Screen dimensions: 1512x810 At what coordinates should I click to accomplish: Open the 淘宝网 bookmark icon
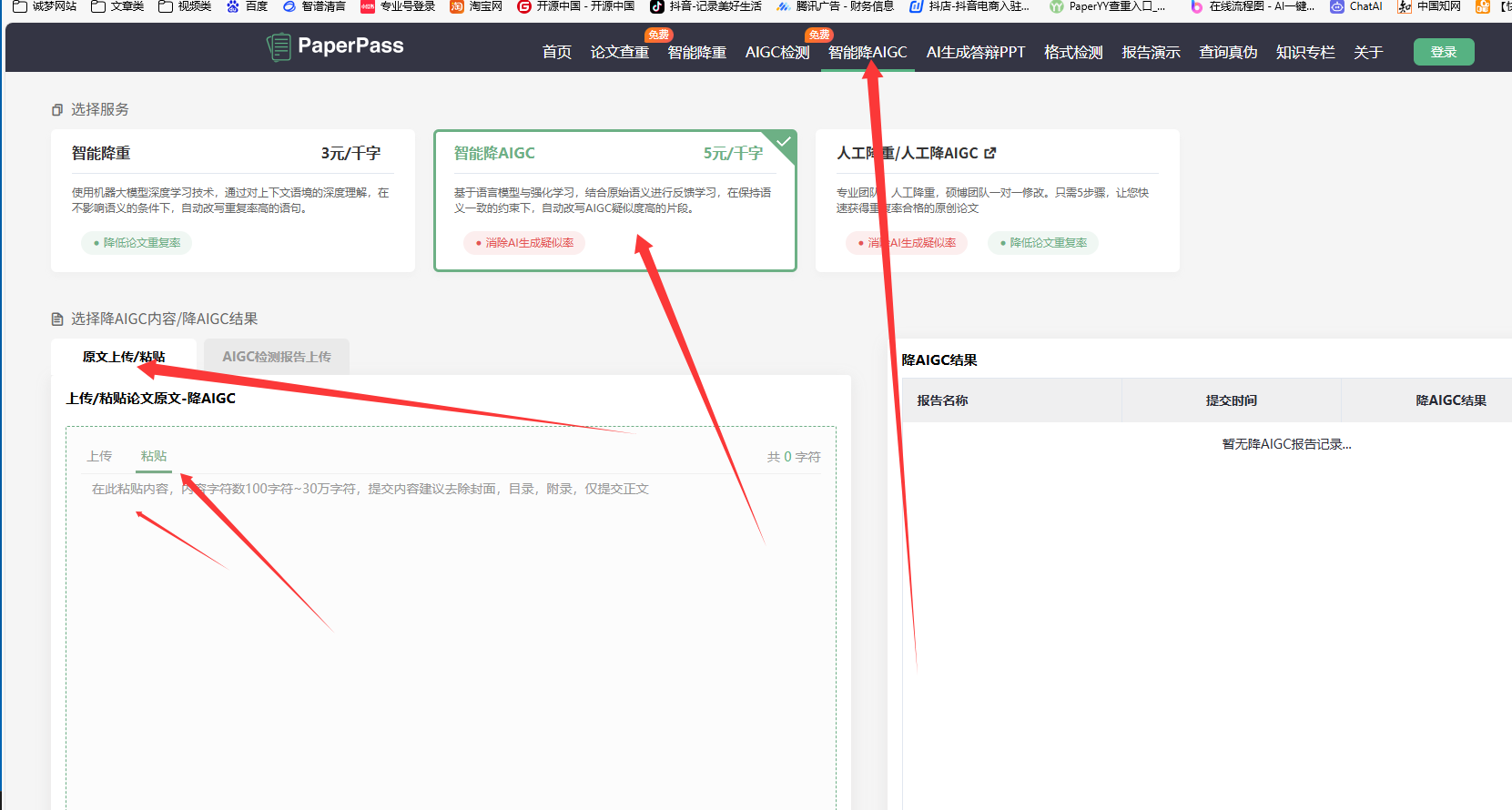click(457, 6)
